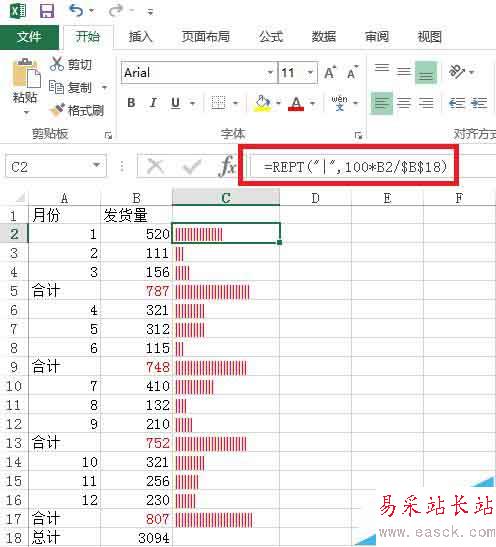Expand the 粘贴 paste options arrow
The height and width of the screenshot is (547, 496).
[x=27, y=112]
